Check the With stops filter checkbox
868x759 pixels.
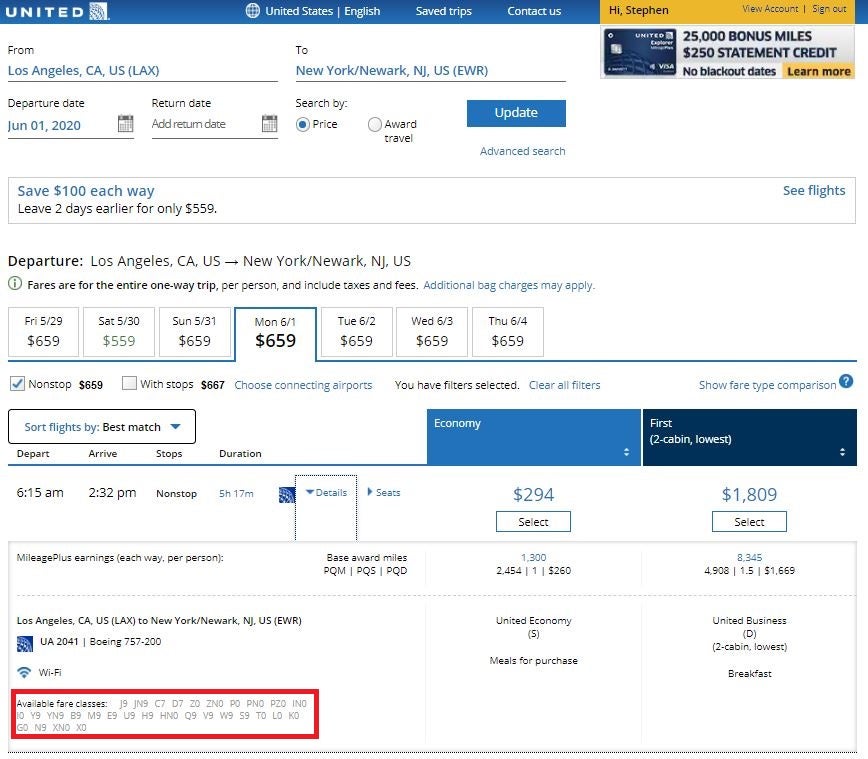click(129, 383)
